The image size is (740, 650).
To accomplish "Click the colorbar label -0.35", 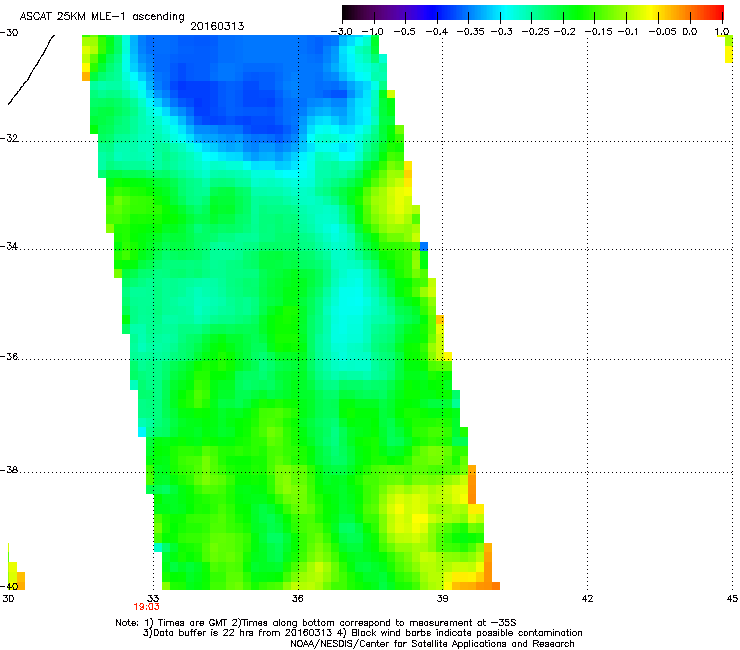I will (x=468, y=31).
